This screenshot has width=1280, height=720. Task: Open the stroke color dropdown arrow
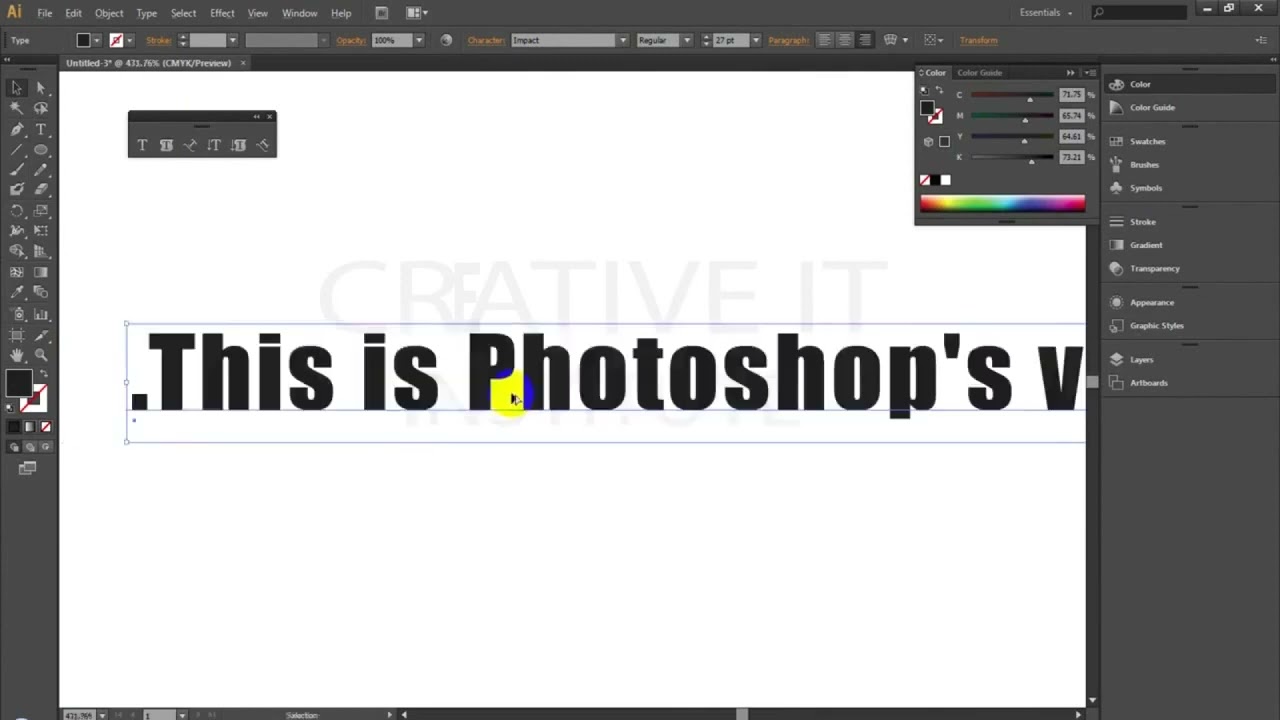tap(130, 40)
